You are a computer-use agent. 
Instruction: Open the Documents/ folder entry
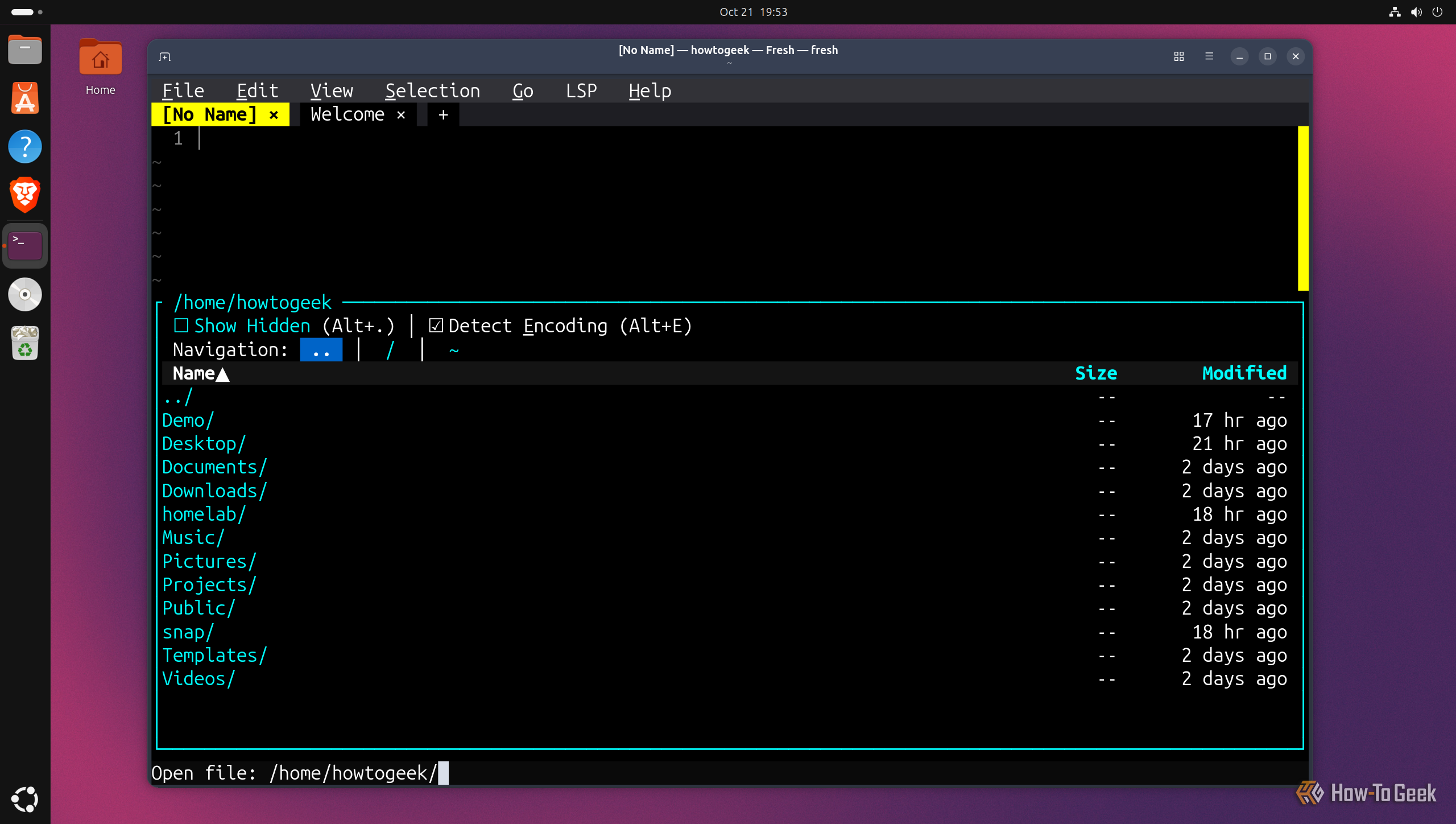click(x=214, y=467)
